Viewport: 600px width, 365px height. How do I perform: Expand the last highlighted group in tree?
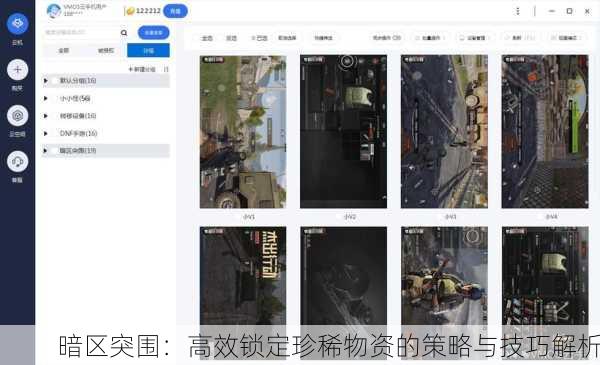click(46, 151)
